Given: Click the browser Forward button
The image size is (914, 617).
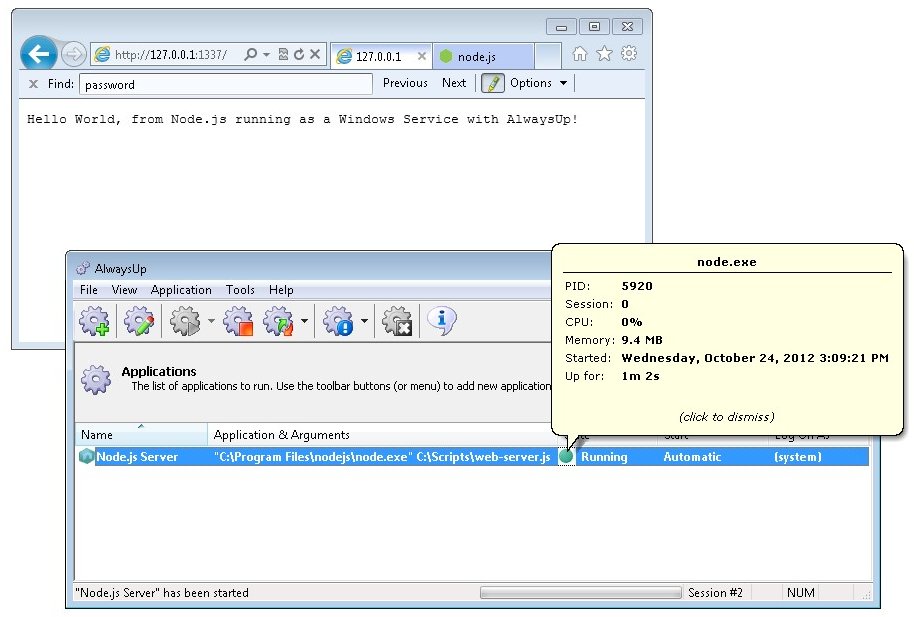Looking at the screenshot, I should 73,54.
